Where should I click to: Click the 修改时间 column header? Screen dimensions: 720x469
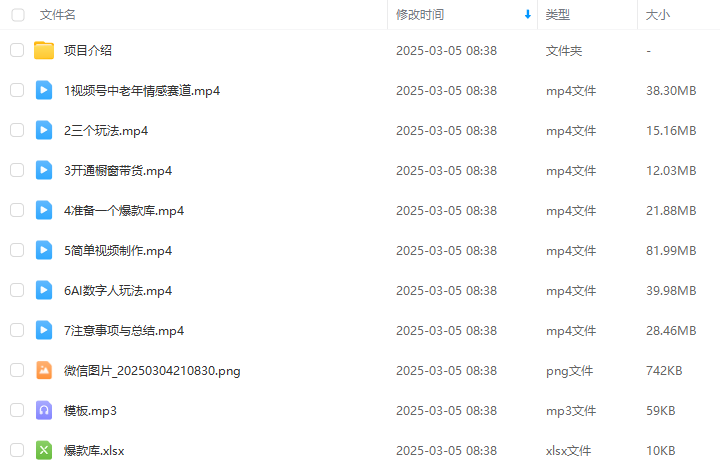pos(420,15)
